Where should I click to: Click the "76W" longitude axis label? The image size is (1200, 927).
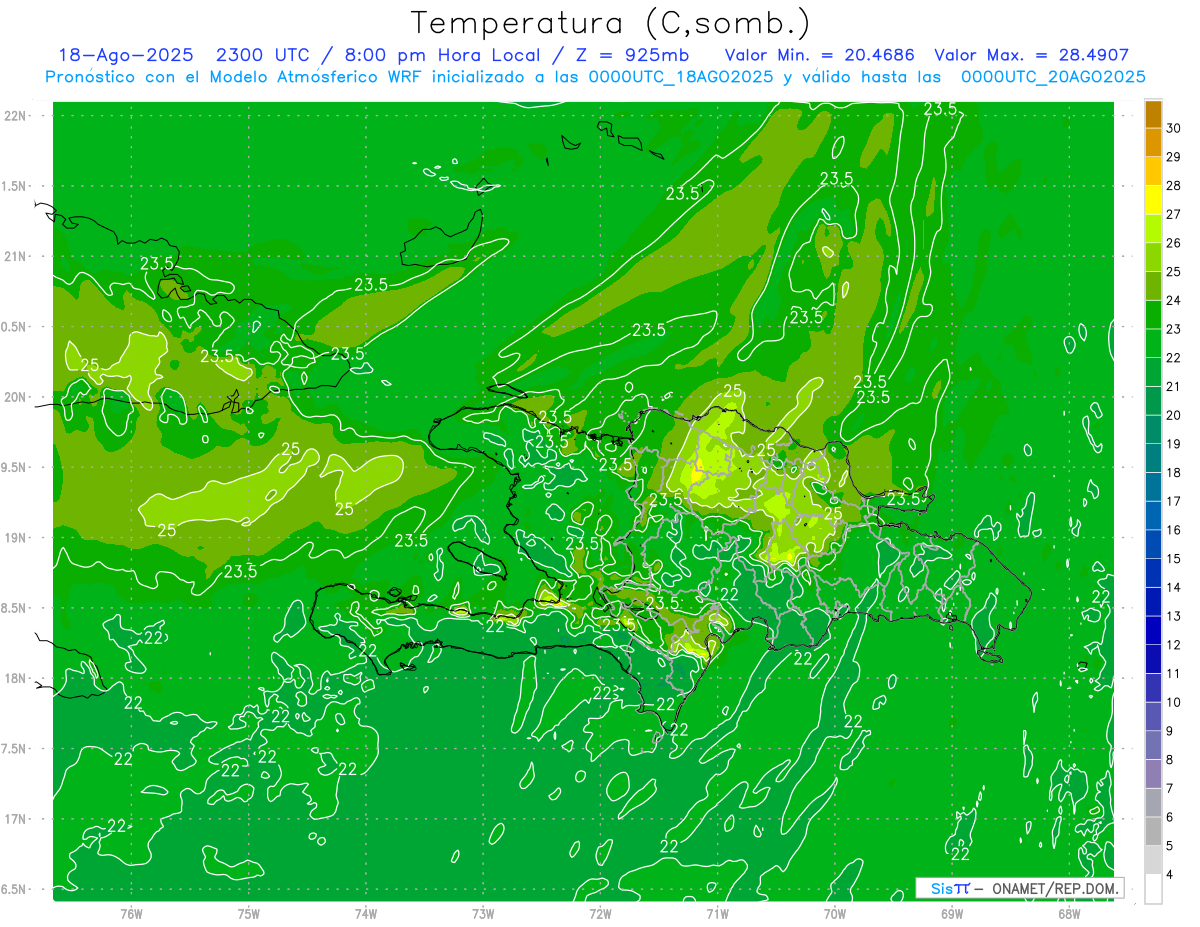131,913
